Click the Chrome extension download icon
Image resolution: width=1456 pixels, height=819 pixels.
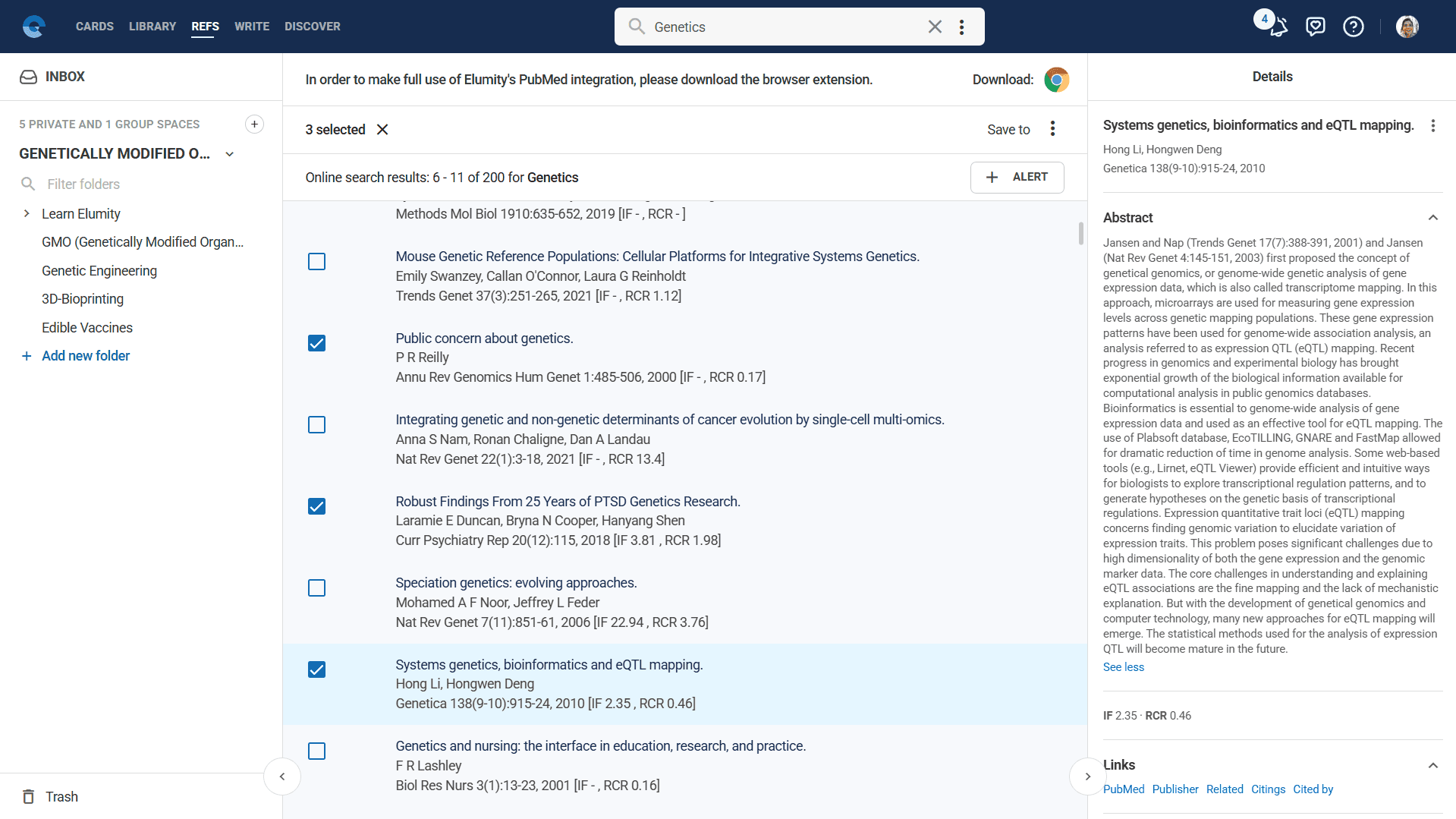click(x=1056, y=80)
